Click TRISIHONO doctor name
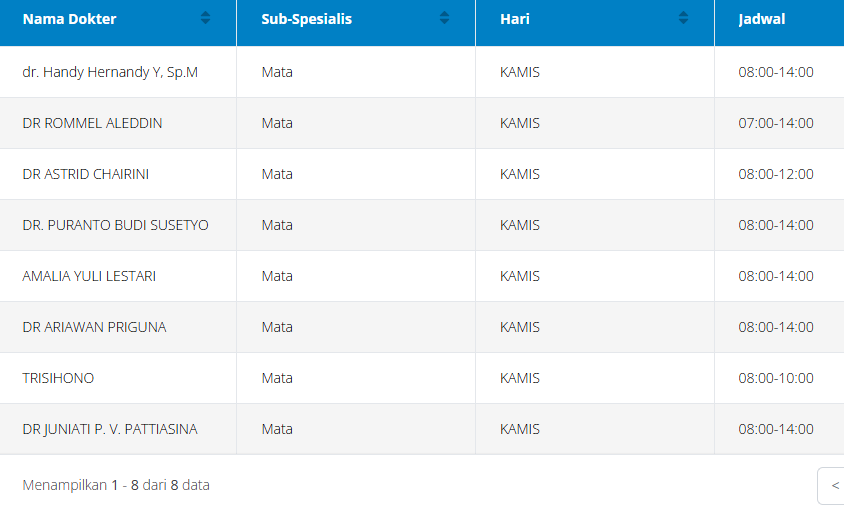 pos(58,378)
